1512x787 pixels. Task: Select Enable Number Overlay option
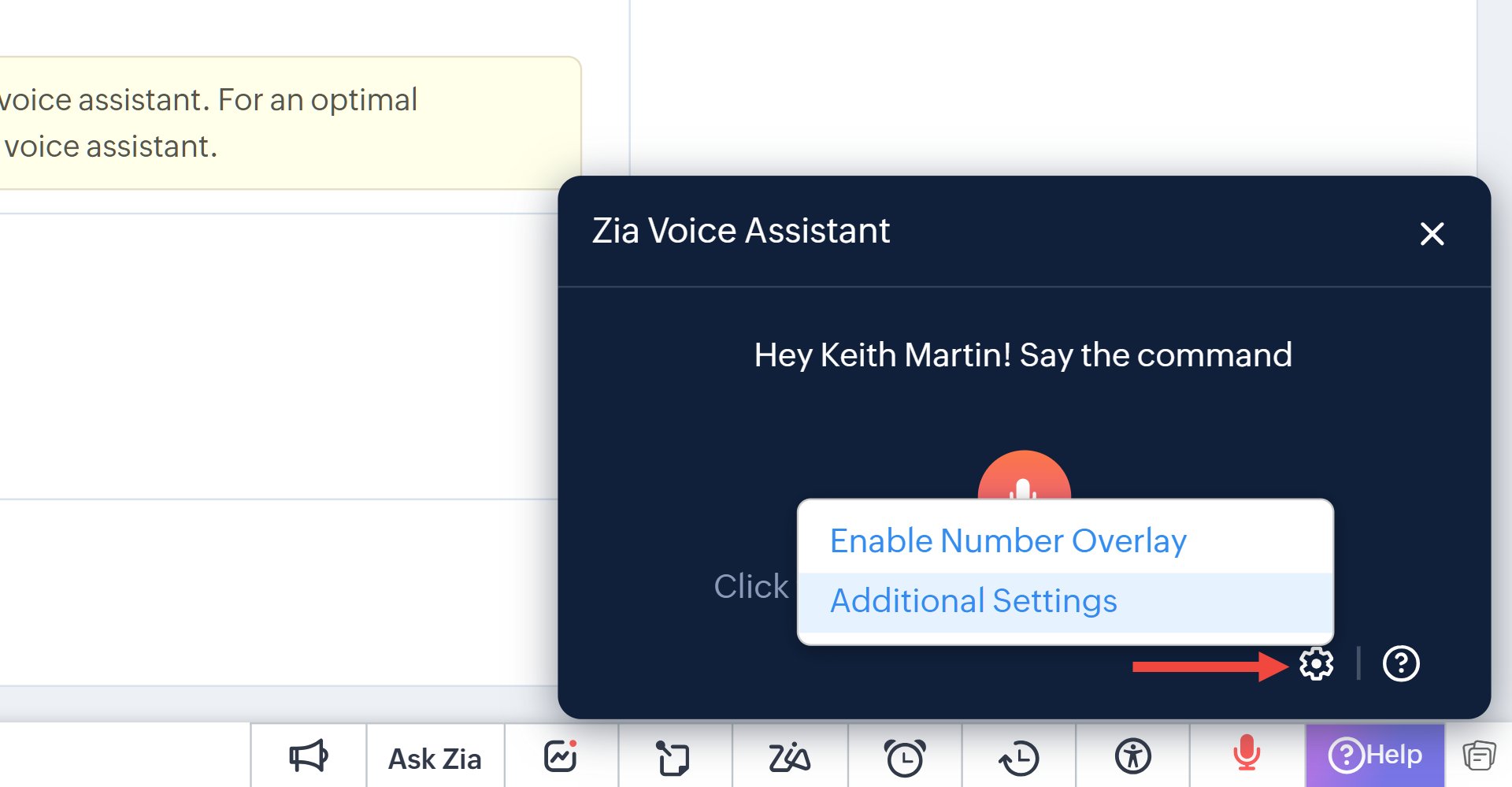pyautogui.click(x=1008, y=541)
